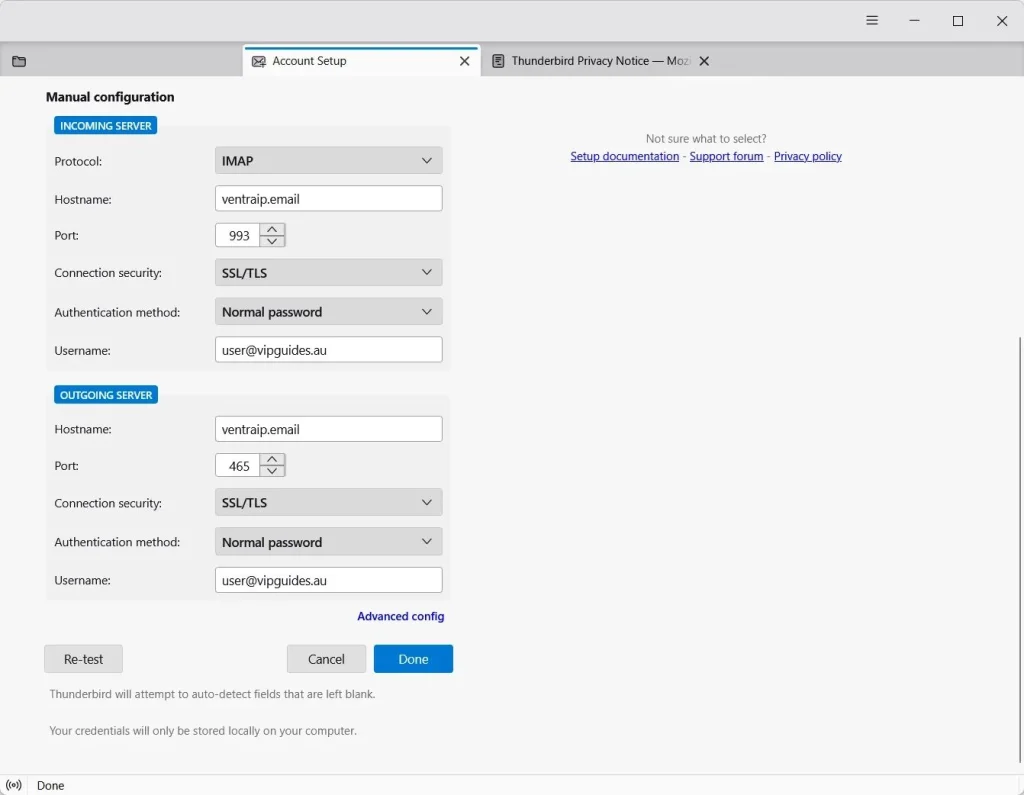Open Advanced config
The height and width of the screenshot is (795, 1024).
[400, 616]
